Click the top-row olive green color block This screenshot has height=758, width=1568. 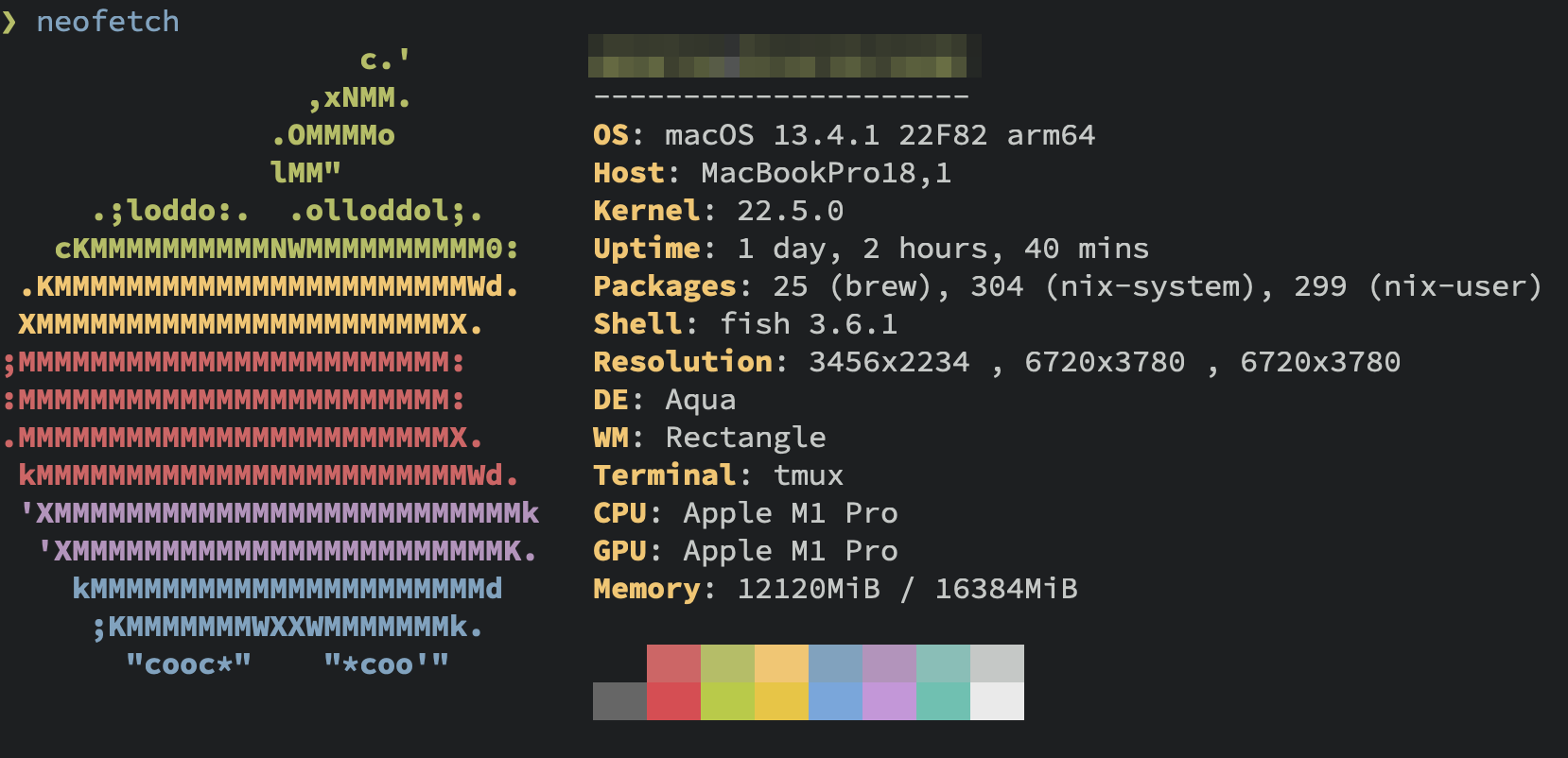coord(727,663)
